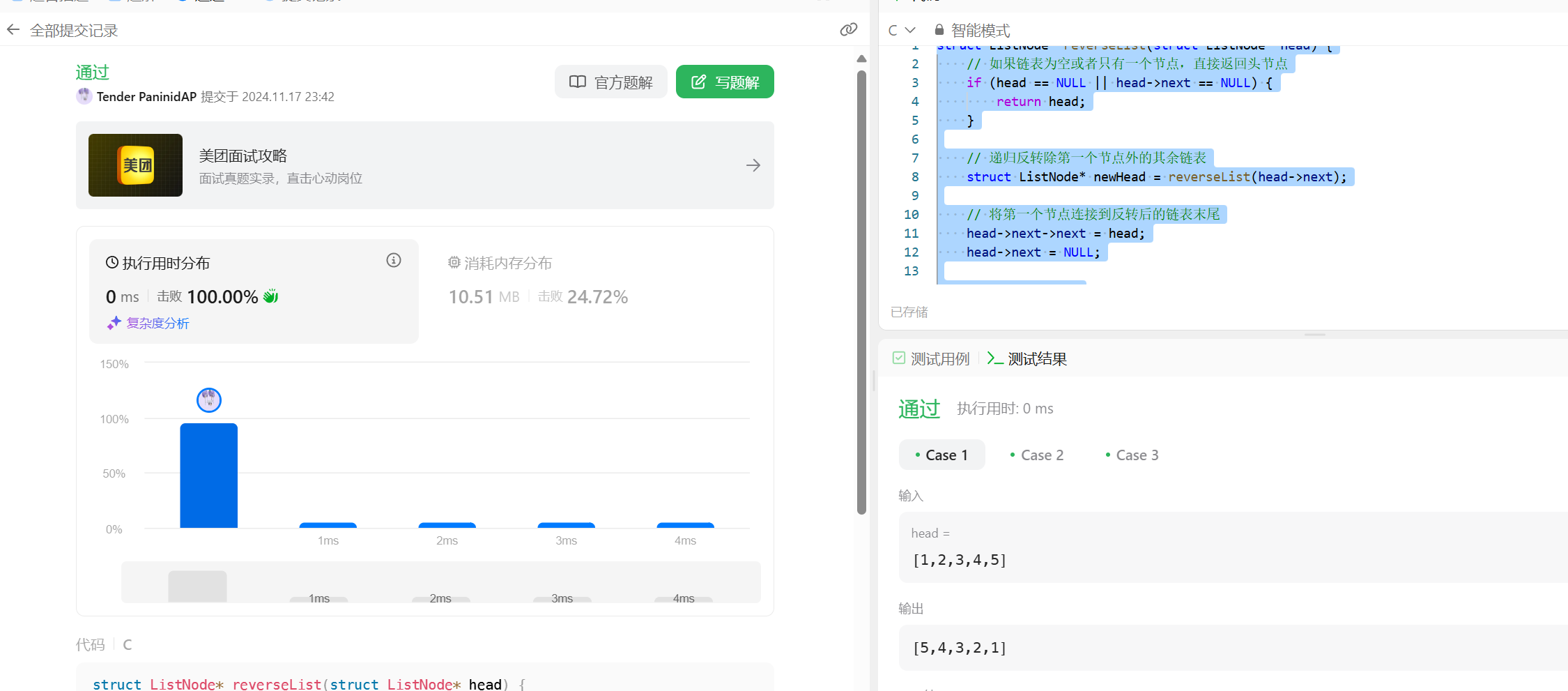
Task: Open Meituan interview guide arrow
Action: 753,165
